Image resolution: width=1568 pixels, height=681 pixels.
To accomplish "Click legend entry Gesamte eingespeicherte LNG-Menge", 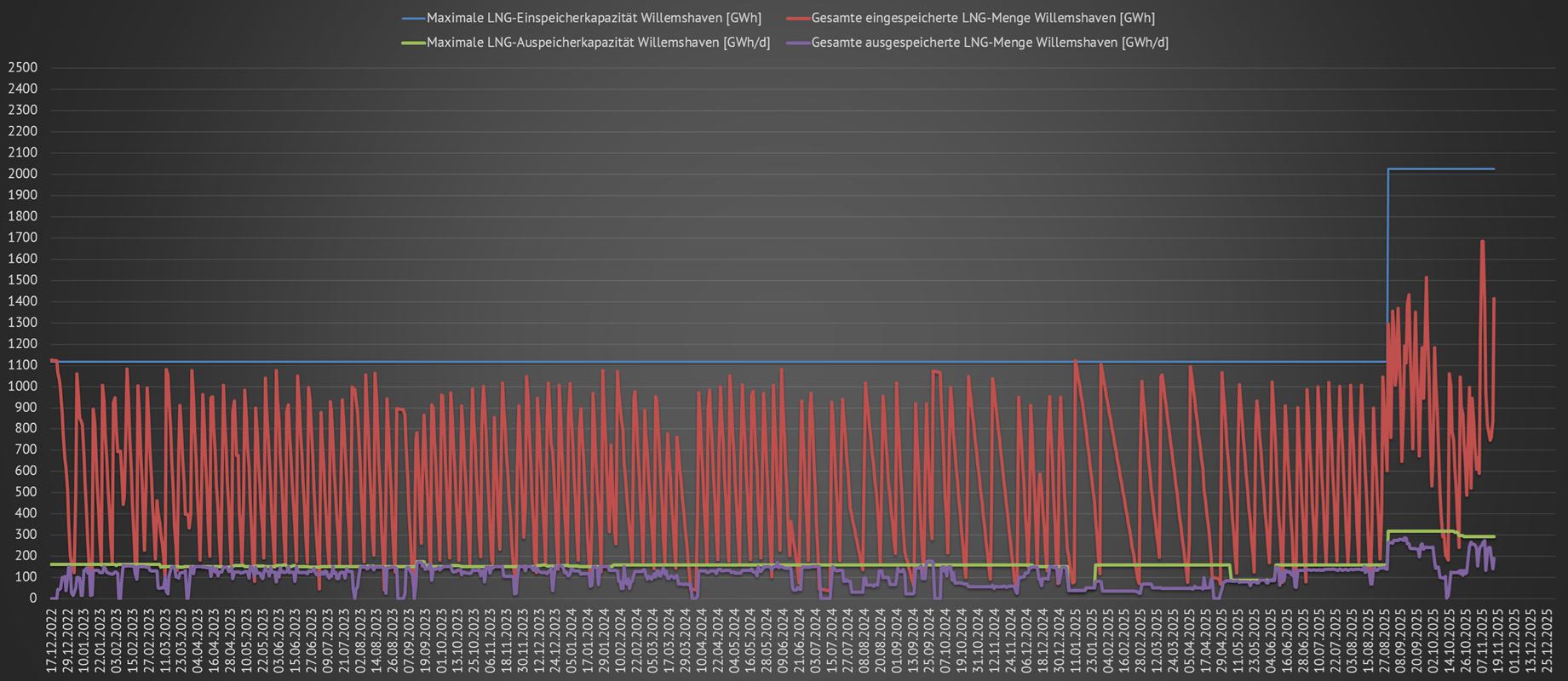I will click(983, 18).
